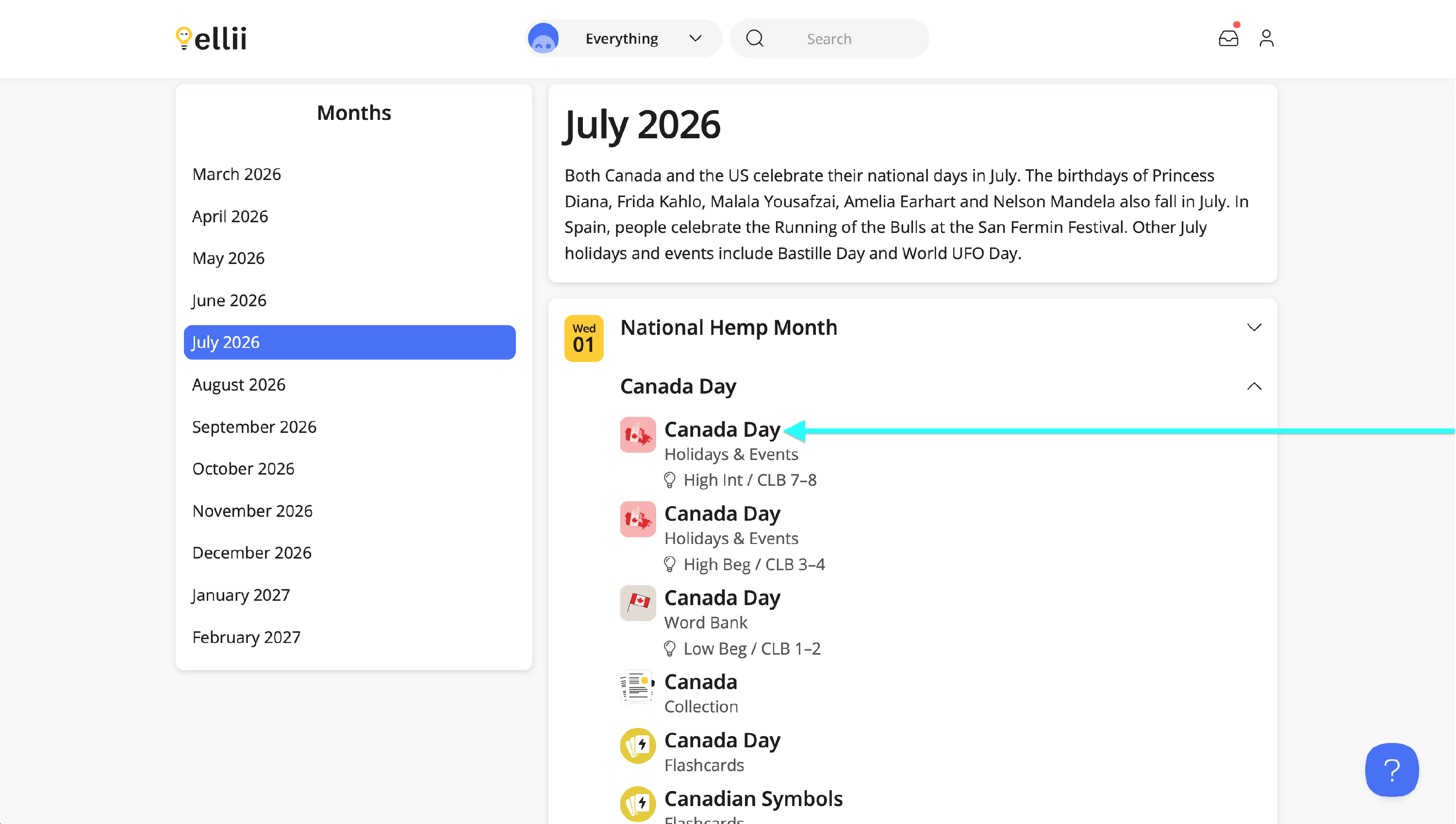This screenshot has width=1456, height=824.
Task: Click the search magnifier icon
Action: pyautogui.click(x=754, y=38)
